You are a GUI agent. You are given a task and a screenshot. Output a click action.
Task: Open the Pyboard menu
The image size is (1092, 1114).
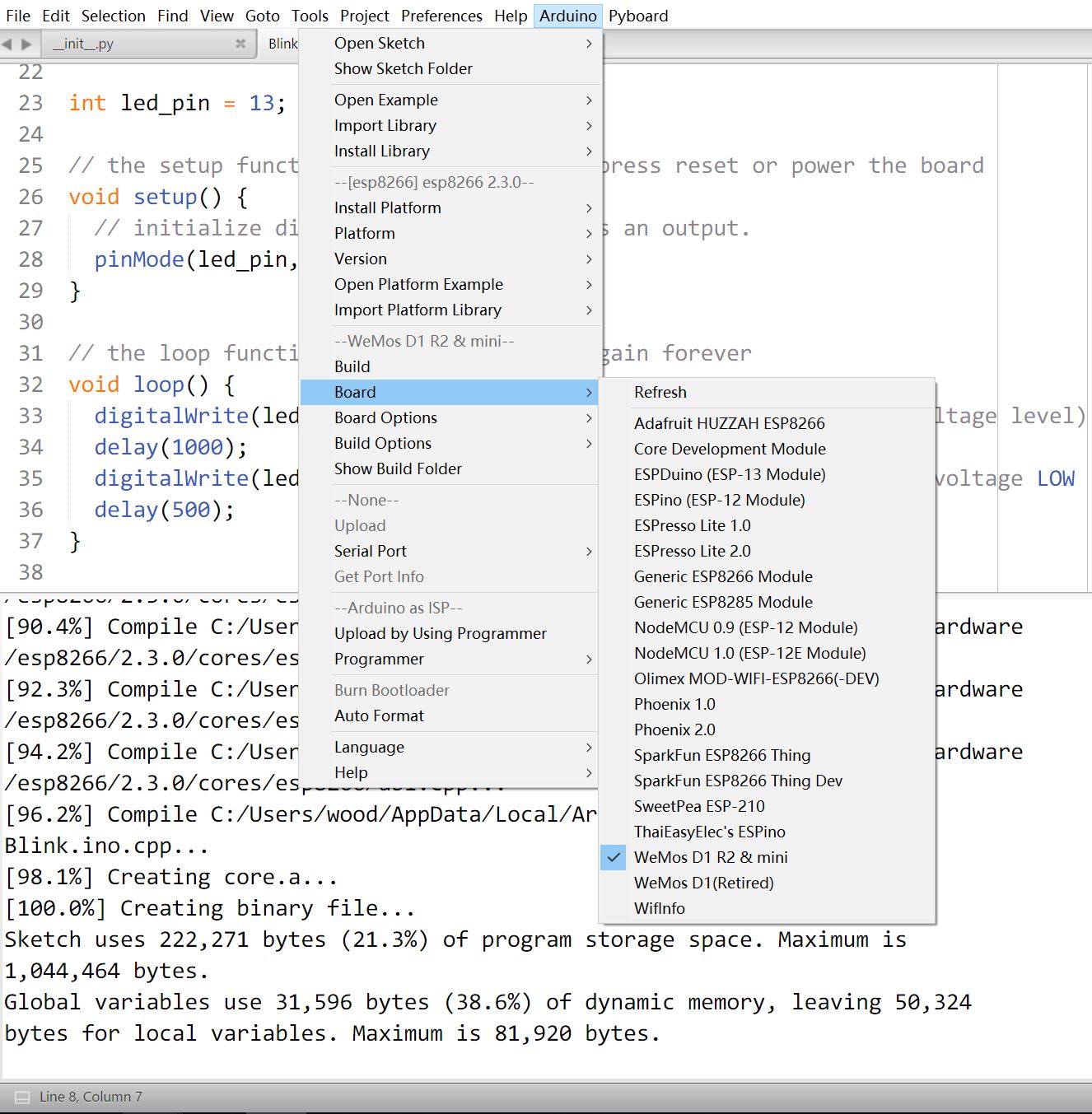click(x=638, y=16)
